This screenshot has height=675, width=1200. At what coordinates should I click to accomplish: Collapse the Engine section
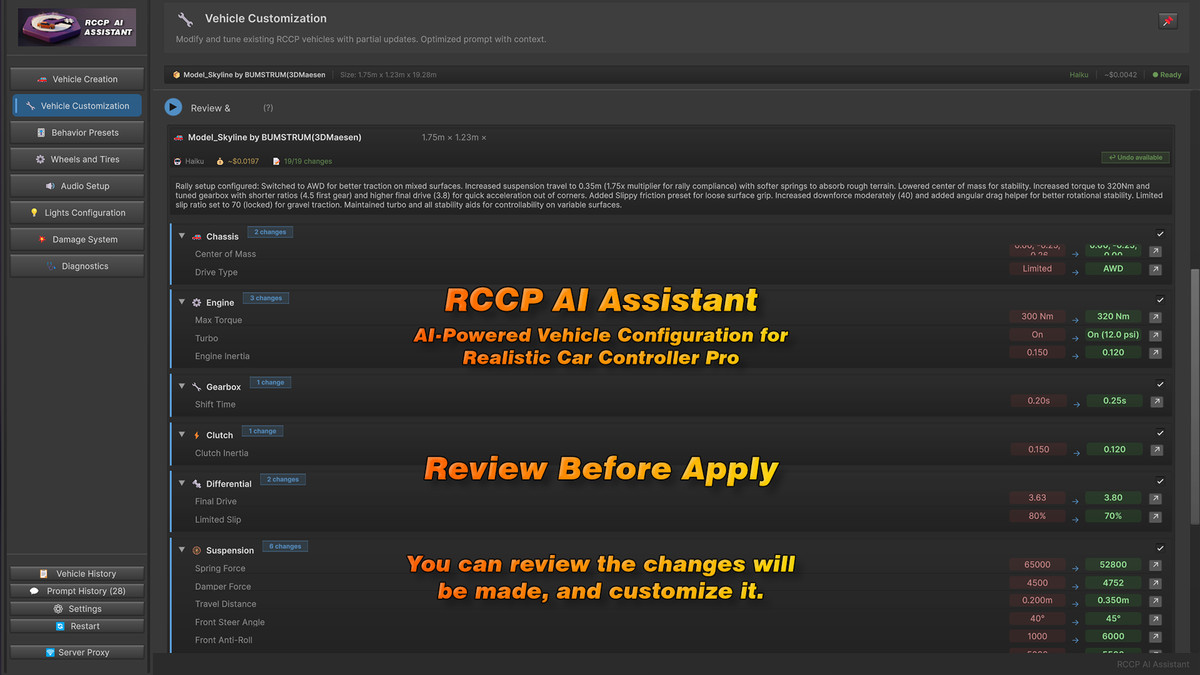point(182,300)
